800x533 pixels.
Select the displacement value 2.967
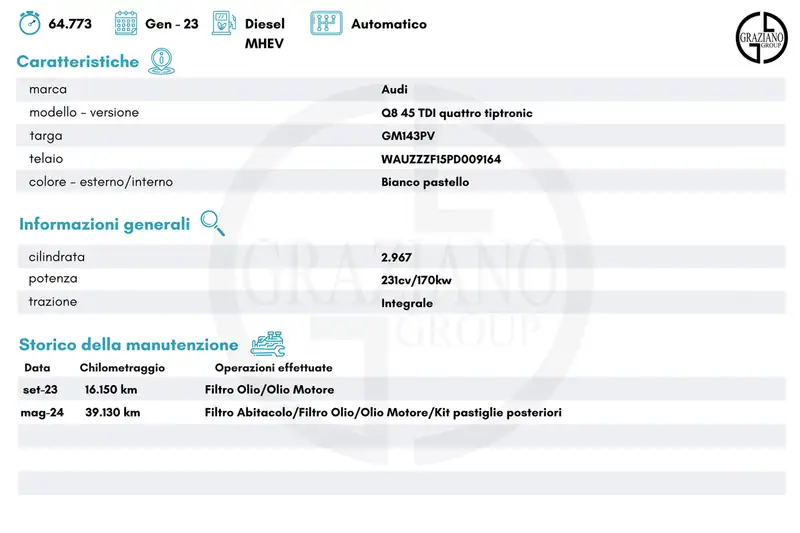coord(396,258)
